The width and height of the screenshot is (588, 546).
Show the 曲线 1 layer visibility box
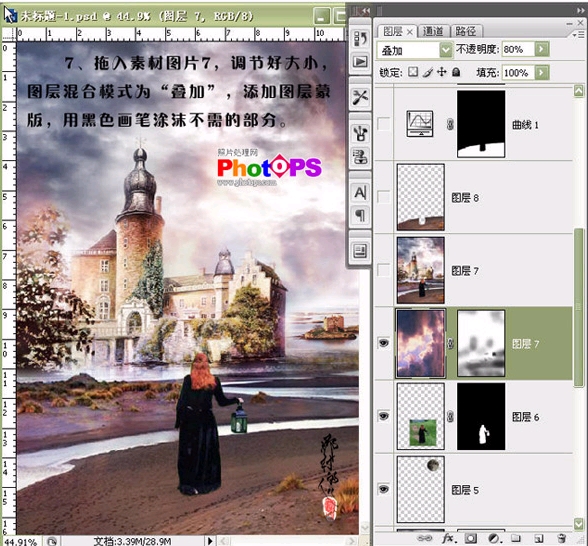coord(383,123)
